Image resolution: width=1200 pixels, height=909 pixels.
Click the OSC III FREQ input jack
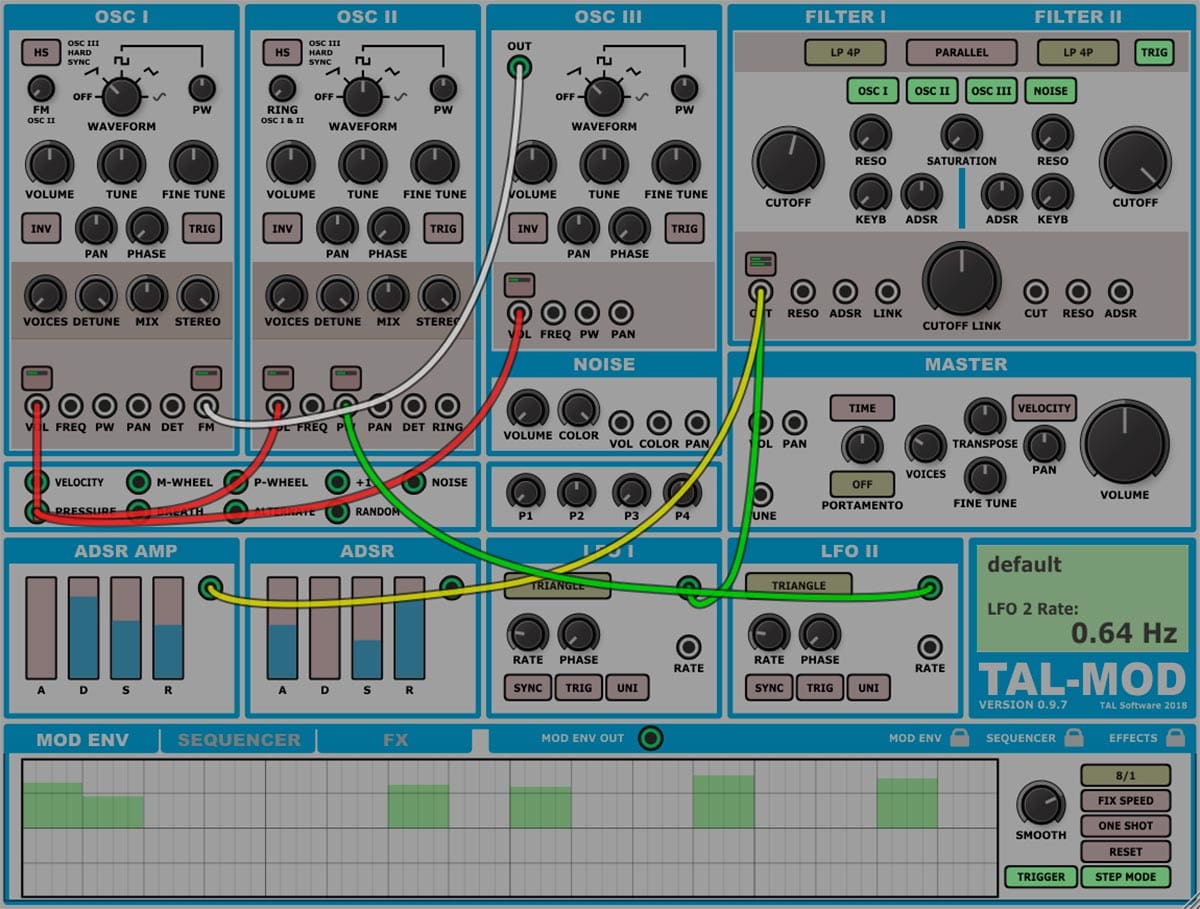[x=553, y=312]
